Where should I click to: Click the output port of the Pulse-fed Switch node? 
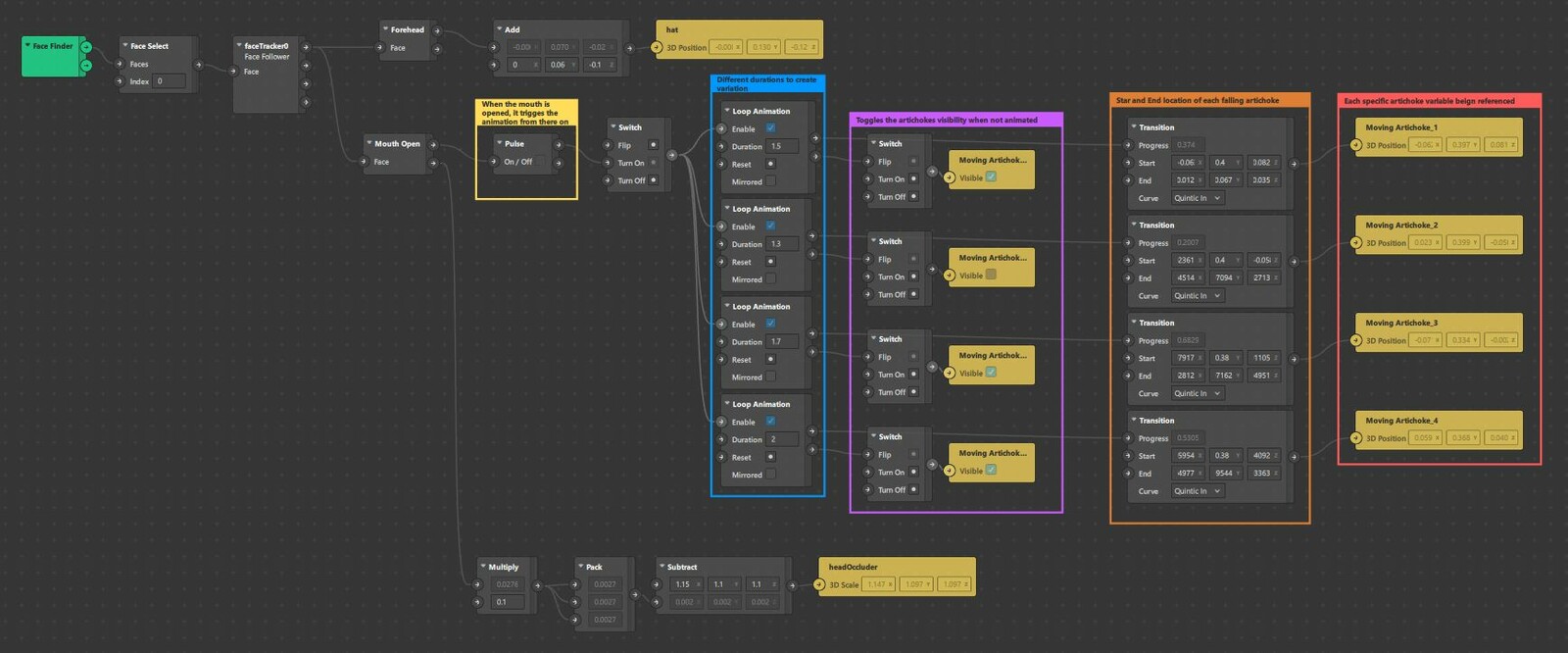(671, 155)
